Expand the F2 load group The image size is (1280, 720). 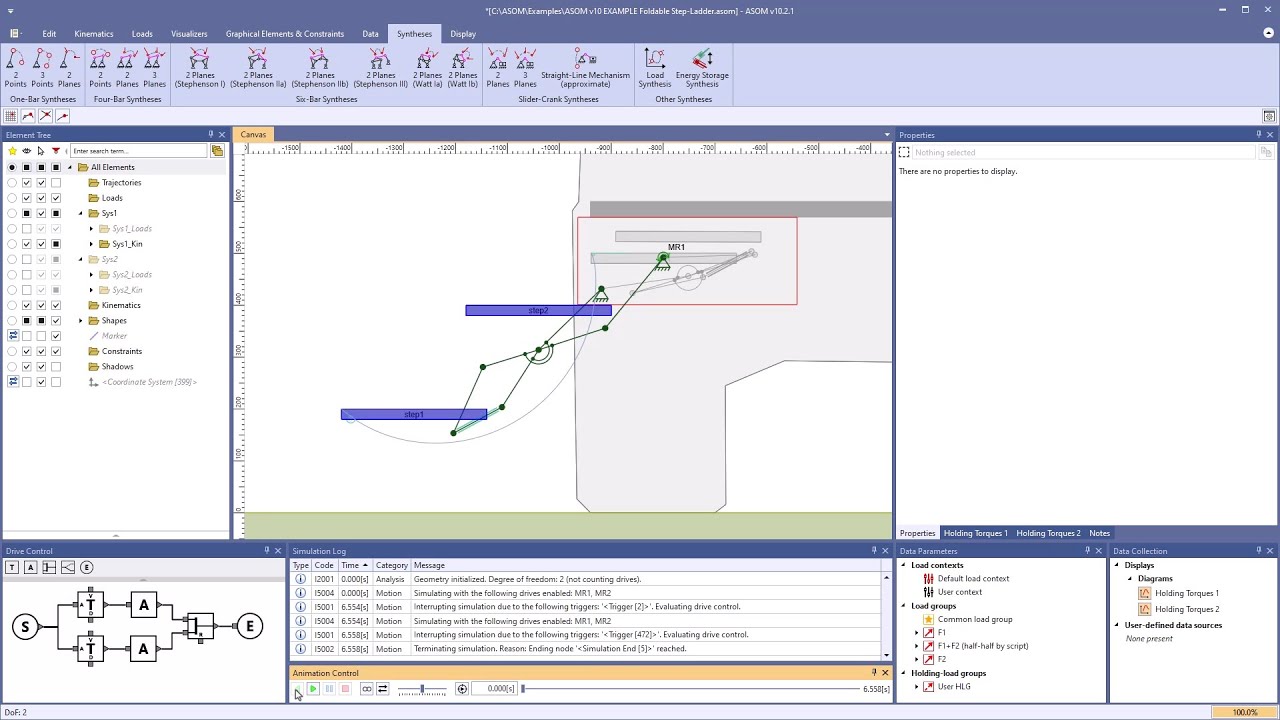pyautogui.click(x=916, y=660)
